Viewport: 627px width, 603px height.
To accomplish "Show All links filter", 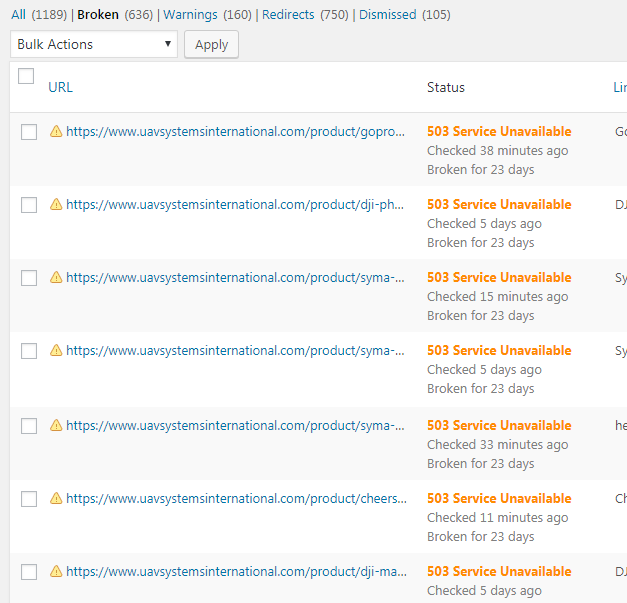I will point(18,15).
